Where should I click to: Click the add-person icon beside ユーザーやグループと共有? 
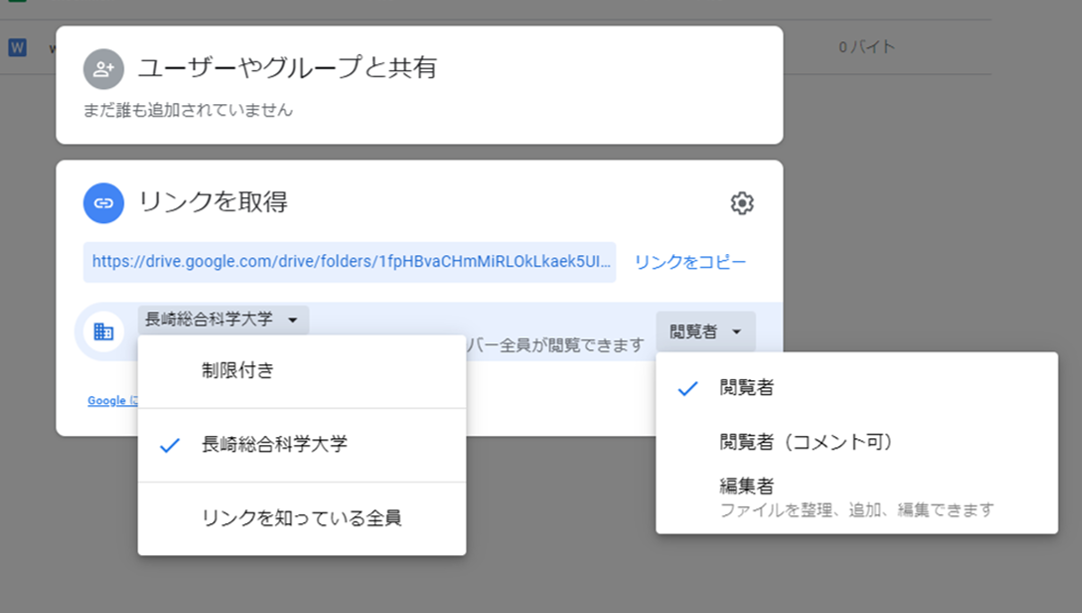pyautogui.click(x=104, y=69)
